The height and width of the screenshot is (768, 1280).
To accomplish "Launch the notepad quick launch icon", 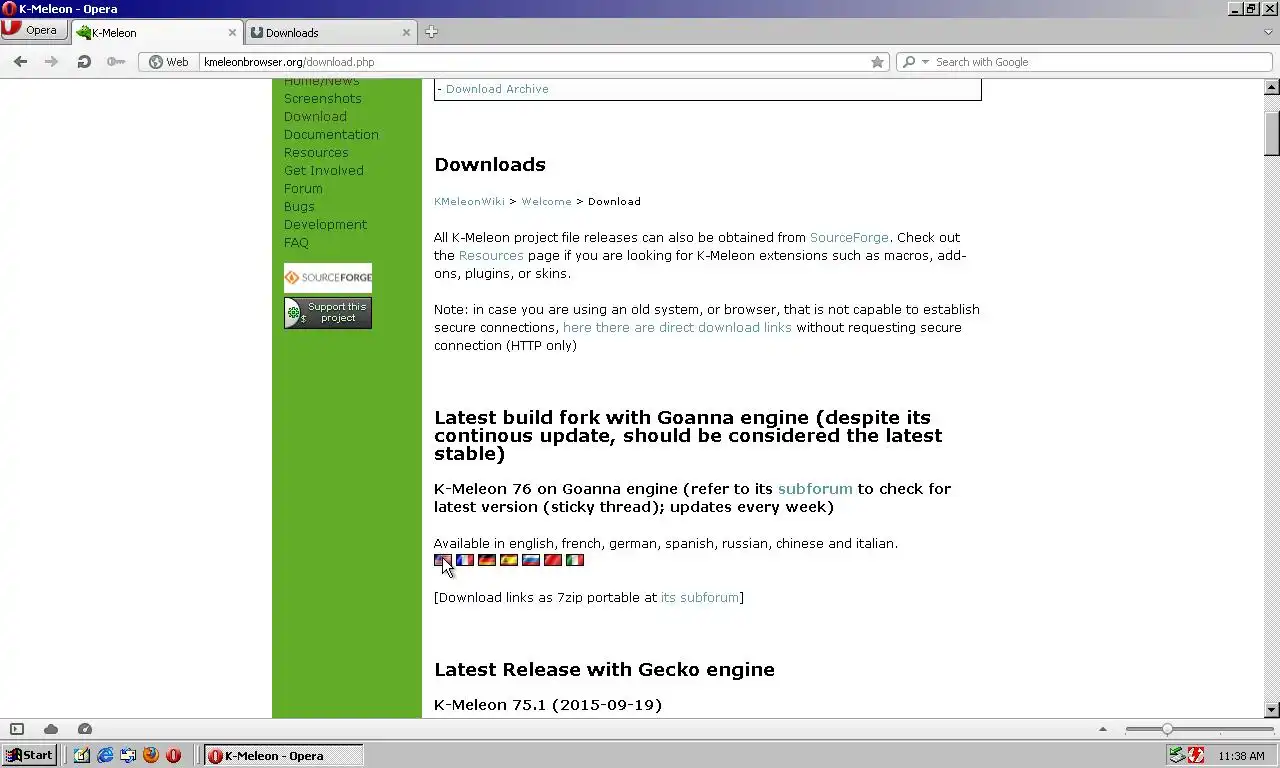I will click(82, 755).
